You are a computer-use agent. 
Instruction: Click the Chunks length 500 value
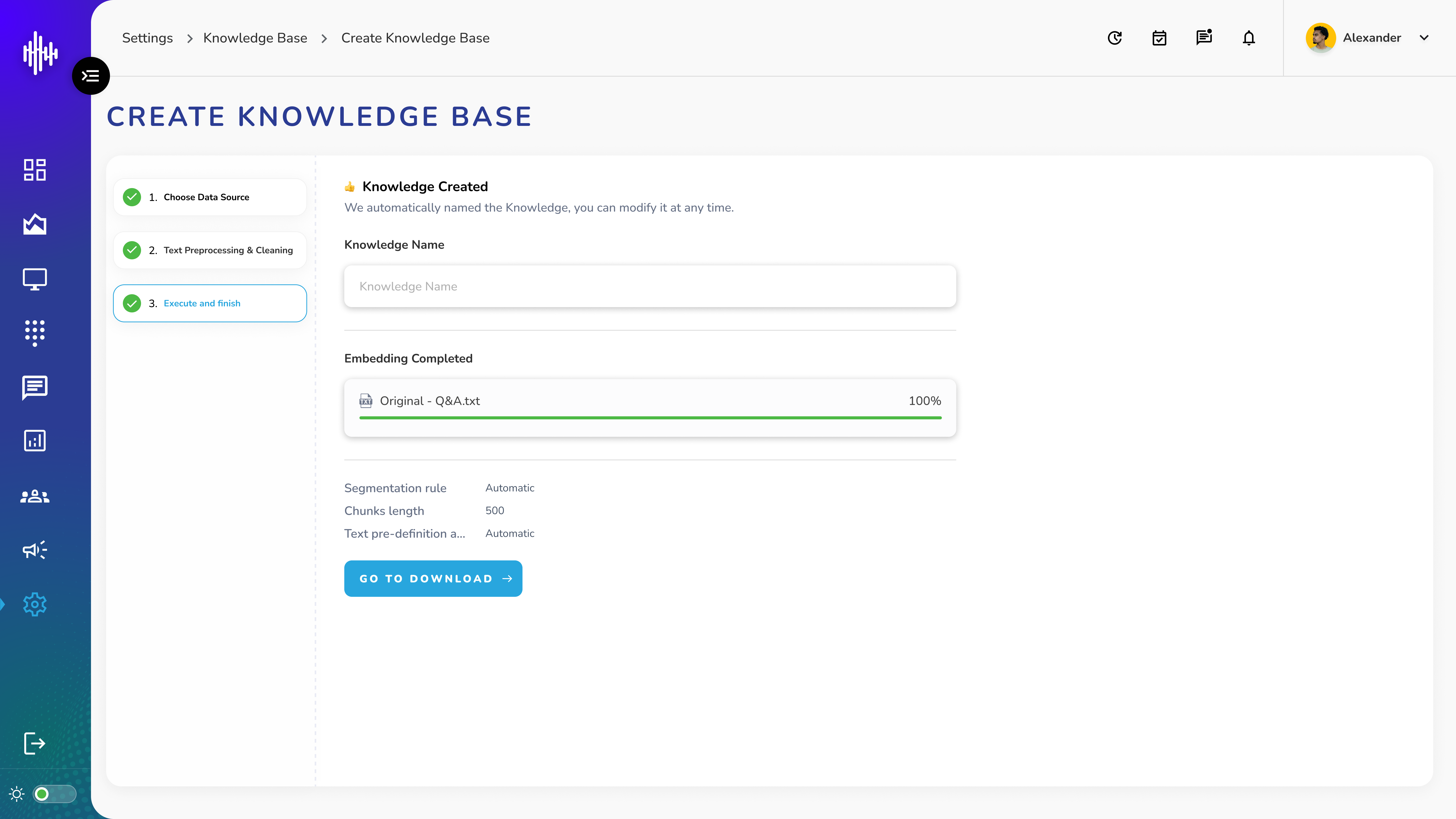[495, 510]
